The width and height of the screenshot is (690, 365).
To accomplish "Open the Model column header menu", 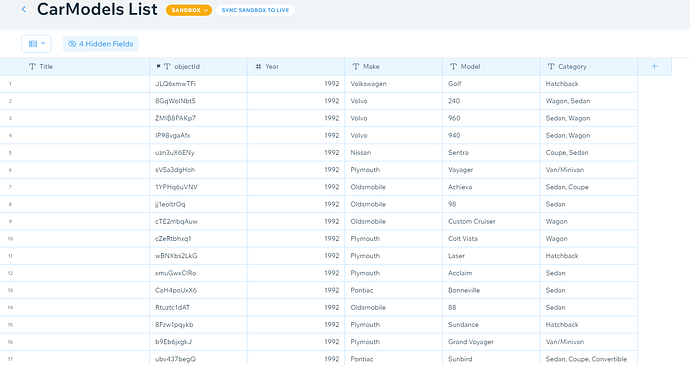I will coord(491,66).
